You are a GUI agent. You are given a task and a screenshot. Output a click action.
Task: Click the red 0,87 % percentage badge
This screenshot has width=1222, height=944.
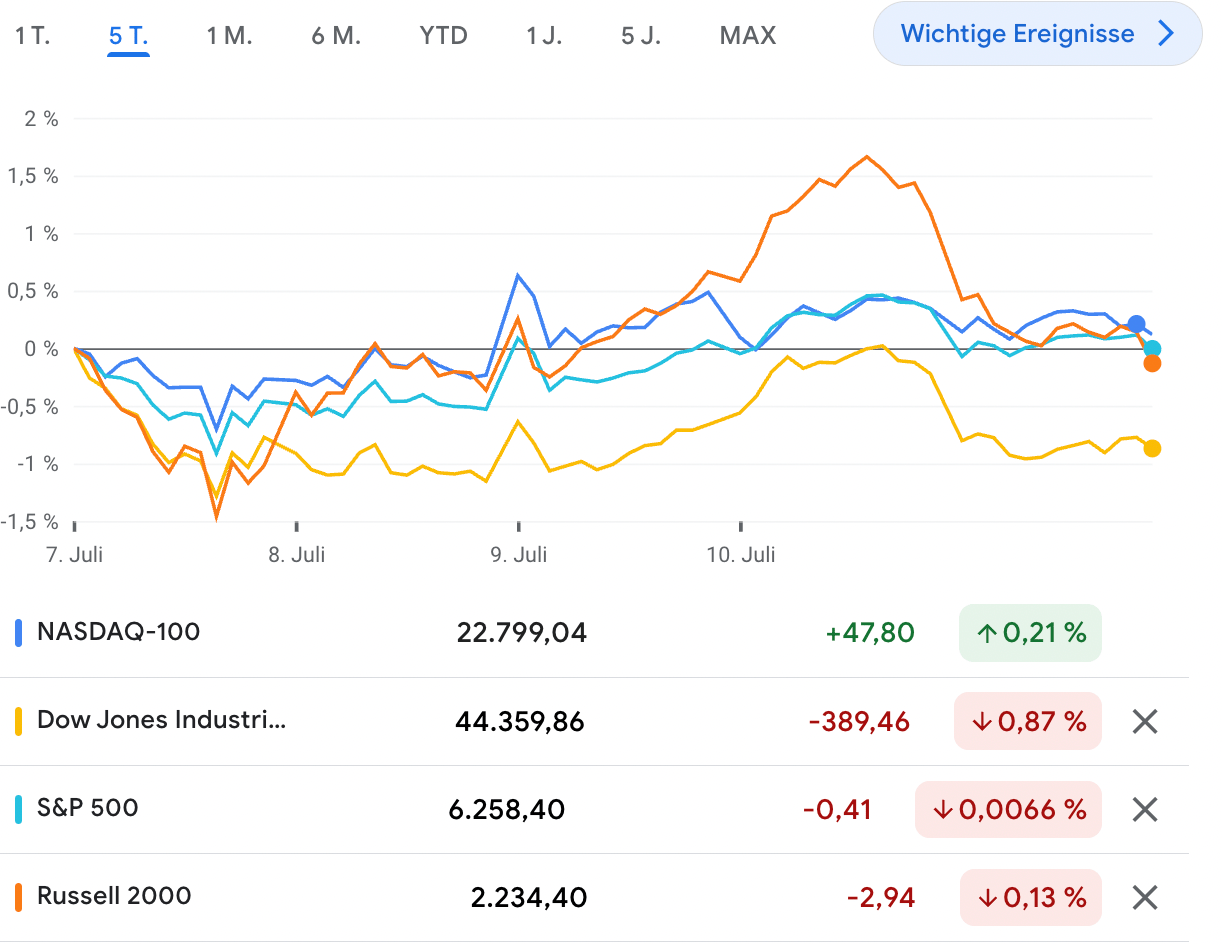point(1028,721)
